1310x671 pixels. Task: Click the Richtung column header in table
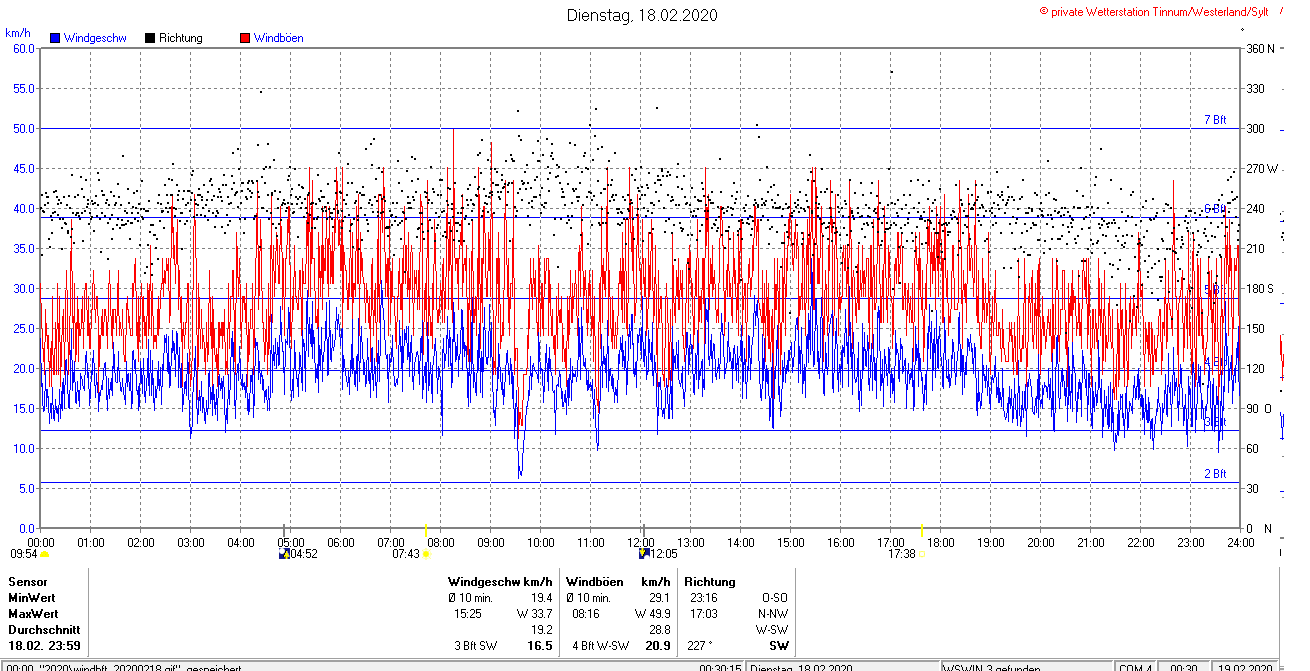[710, 582]
